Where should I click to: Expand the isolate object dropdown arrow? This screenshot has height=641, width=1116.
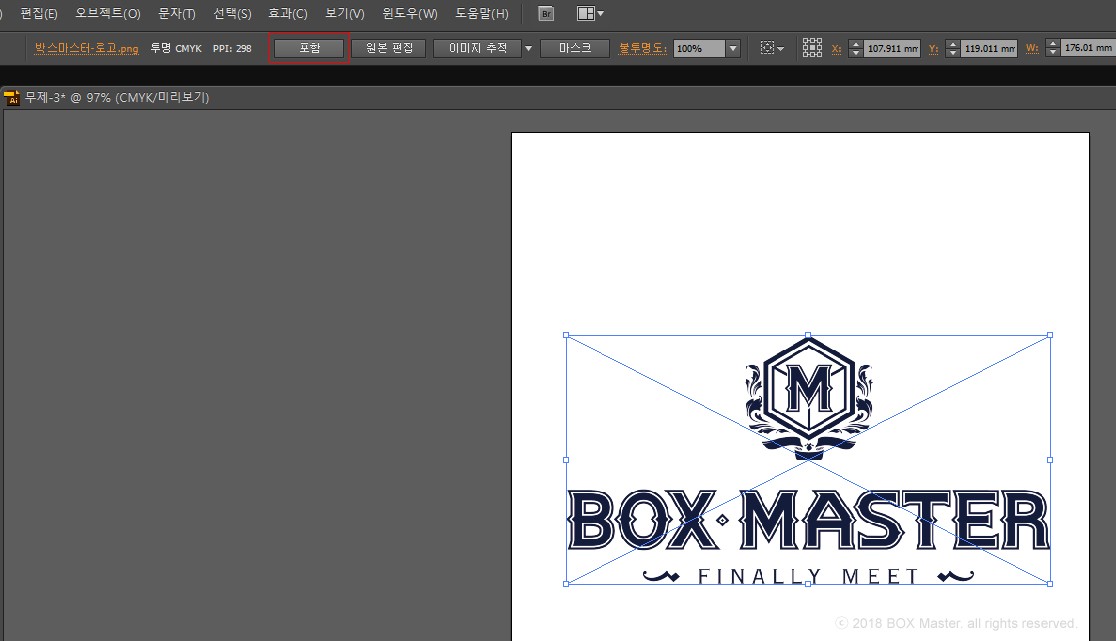click(781, 48)
